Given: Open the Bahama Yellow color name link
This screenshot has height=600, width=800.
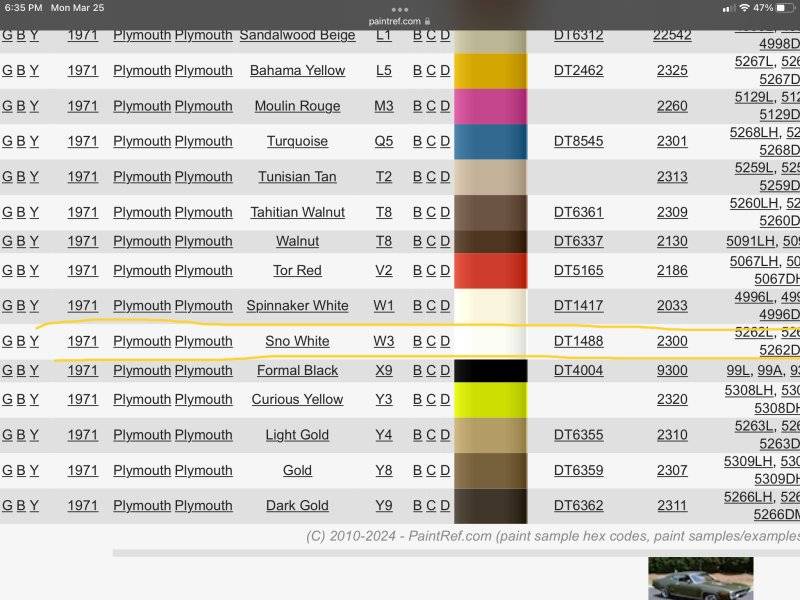Looking at the screenshot, I should [x=297, y=70].
